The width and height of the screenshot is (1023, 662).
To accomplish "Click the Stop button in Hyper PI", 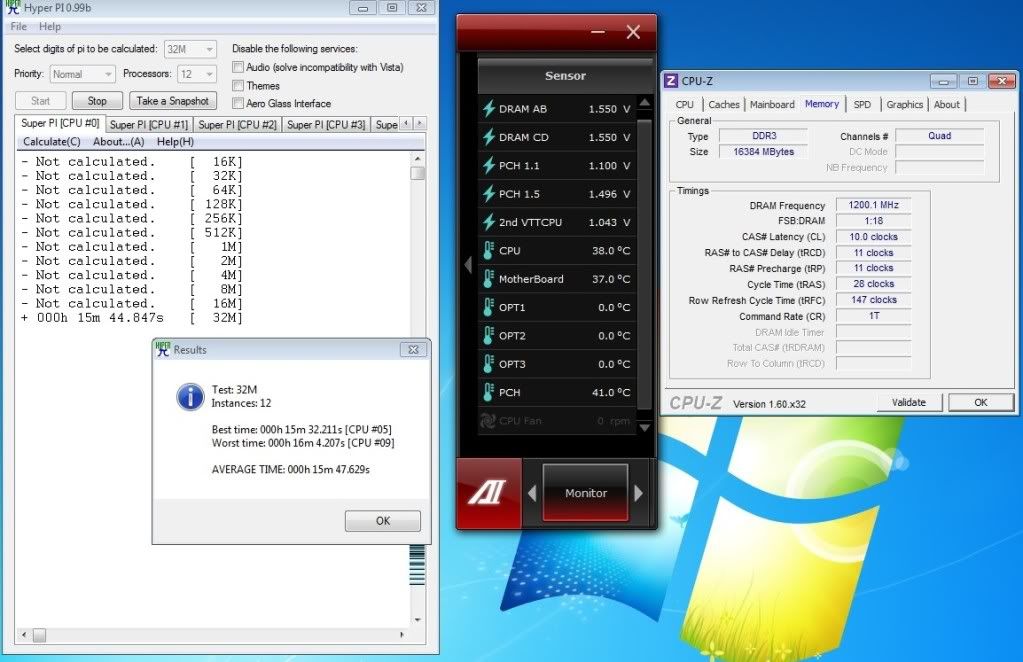I will 97,101.
